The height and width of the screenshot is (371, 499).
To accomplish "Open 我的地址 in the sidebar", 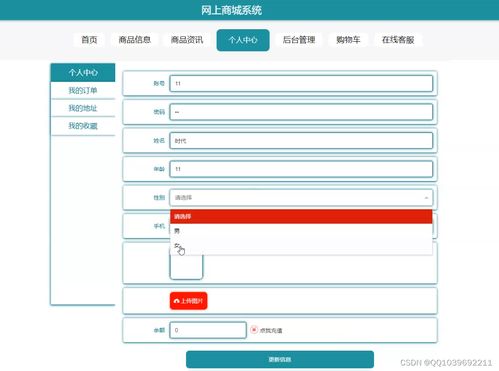I will click(x=83, y=108).
